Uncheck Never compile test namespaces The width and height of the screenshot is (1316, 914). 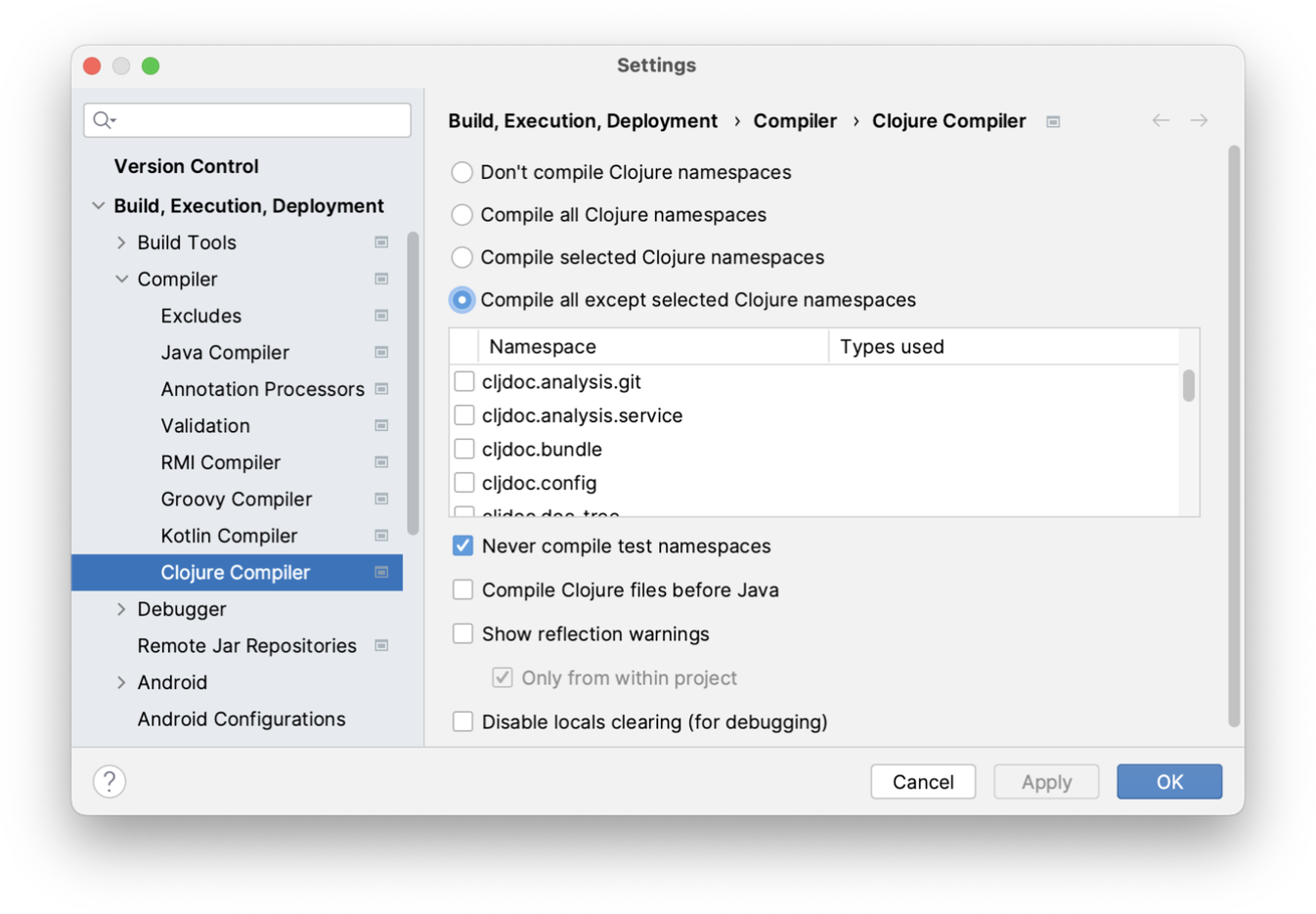coord(462,545)
